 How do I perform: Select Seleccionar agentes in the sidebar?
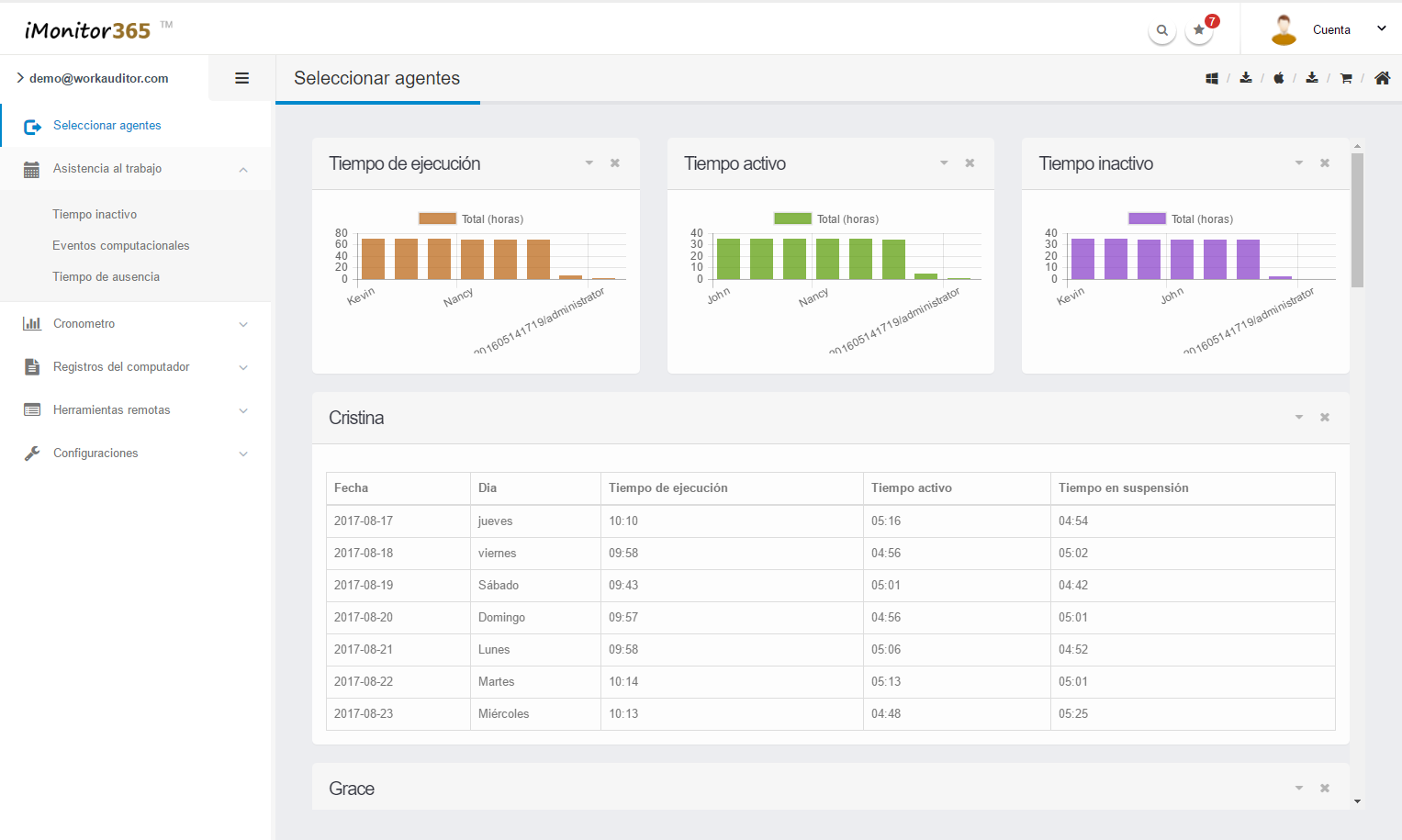[107, 126]
